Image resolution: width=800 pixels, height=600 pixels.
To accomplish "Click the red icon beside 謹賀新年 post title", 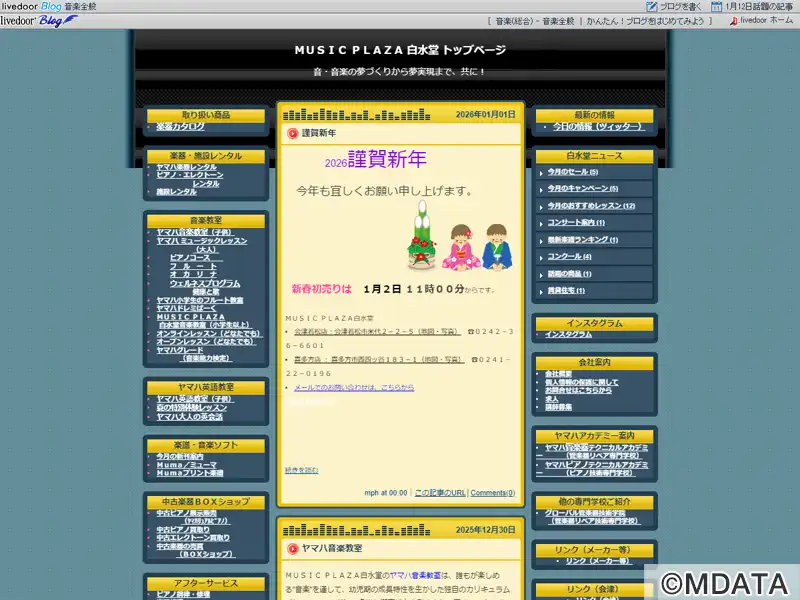I will [x=292, y=133].
